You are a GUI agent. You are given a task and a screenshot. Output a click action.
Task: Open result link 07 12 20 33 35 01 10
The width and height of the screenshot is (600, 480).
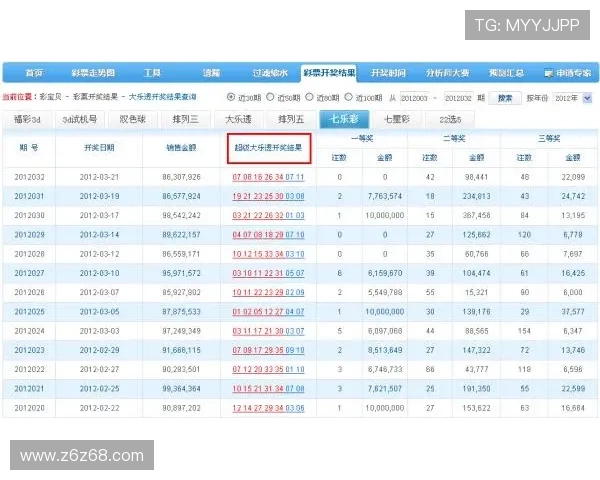268,370
